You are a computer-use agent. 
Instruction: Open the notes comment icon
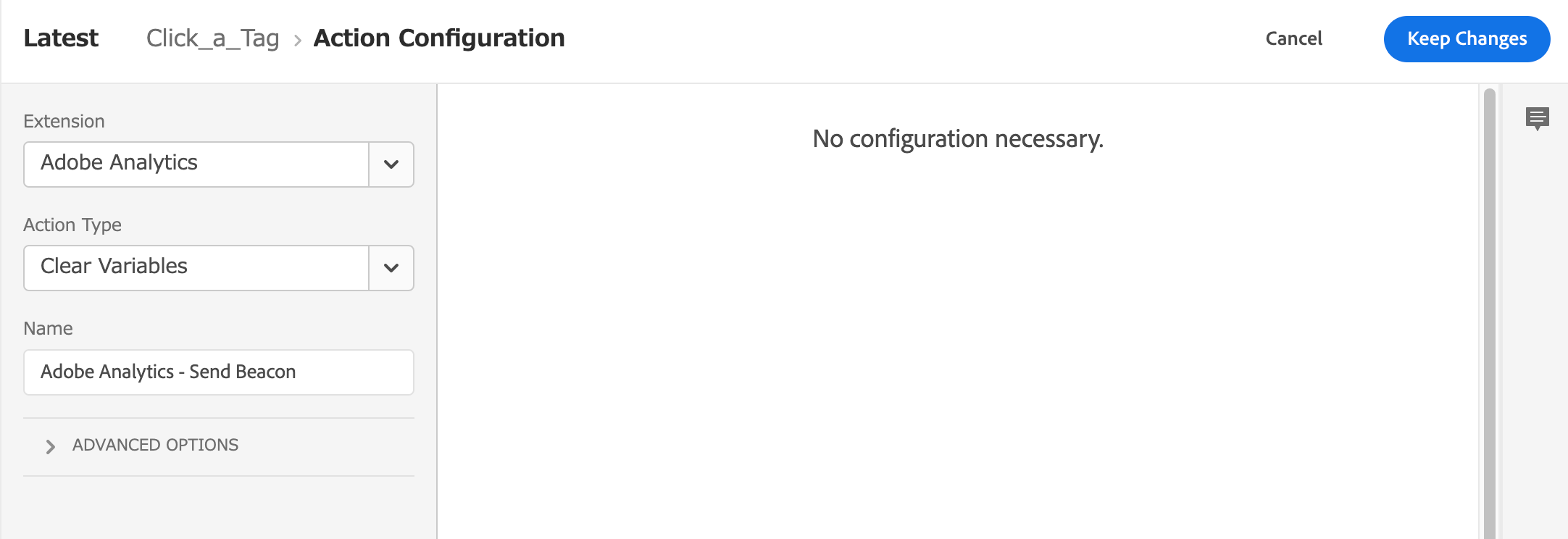(1537, 118)
